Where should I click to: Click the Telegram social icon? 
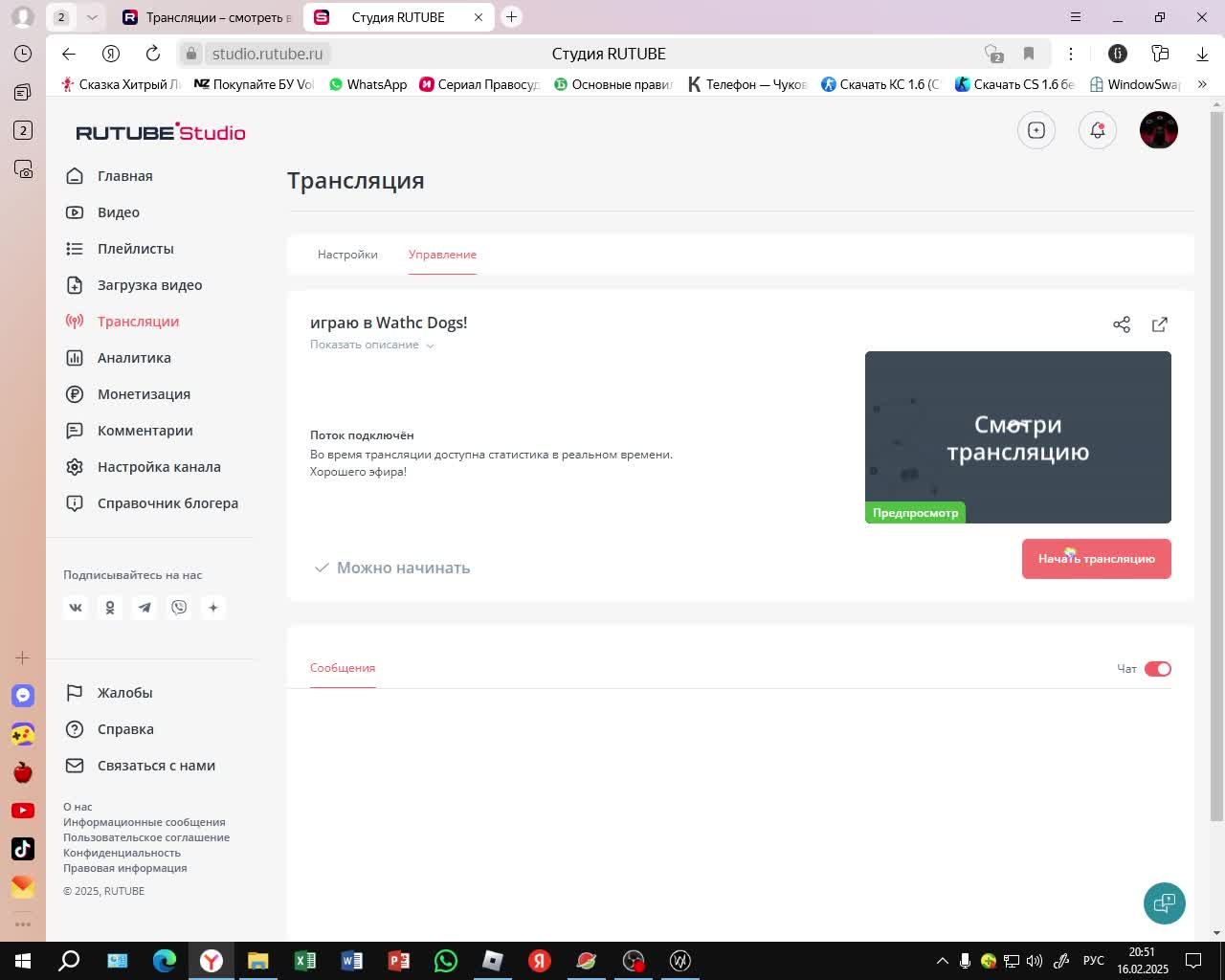[145, 608]
